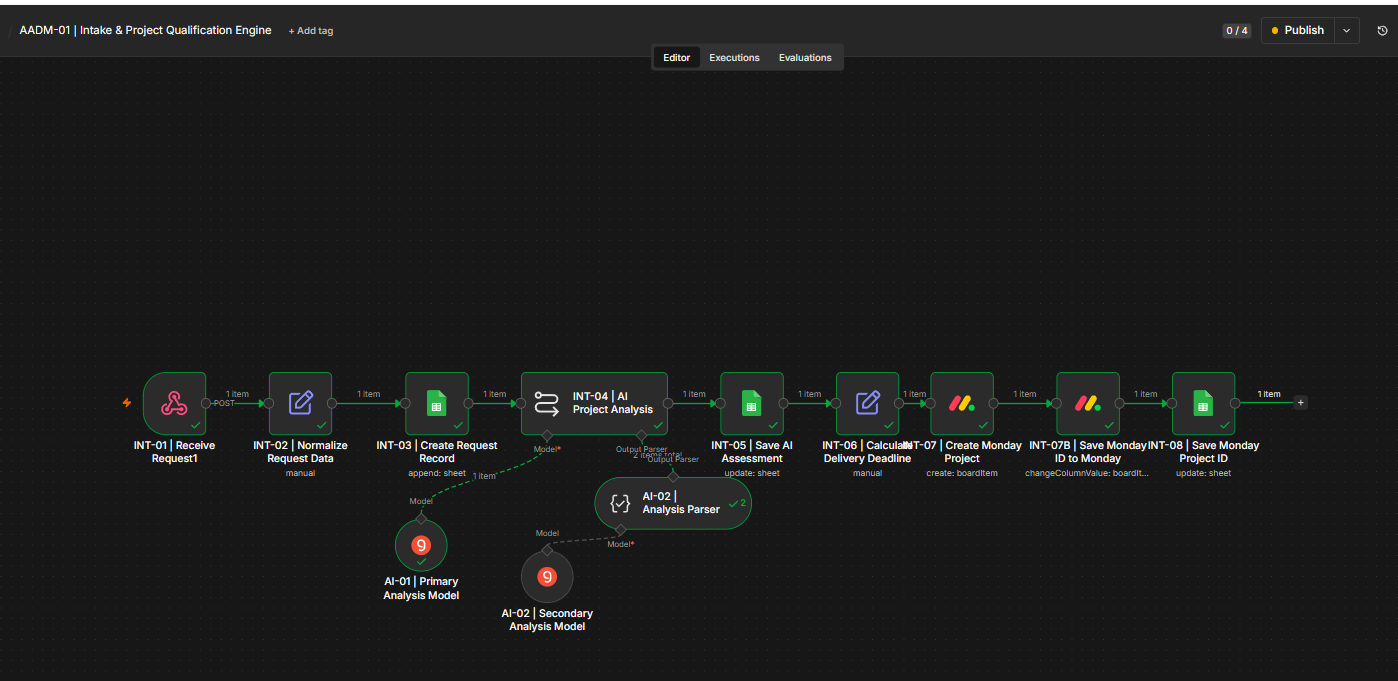This screenshot has height=681, width=1398.
Task: Select INT-07B Save Monday ID to Monday node
Action: click(x=1088, y=403)
